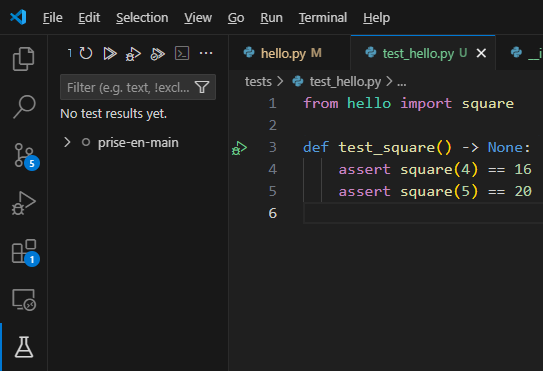The image size is (543, 371).
Task: Run all tests
Action: [x=110, y=53]
